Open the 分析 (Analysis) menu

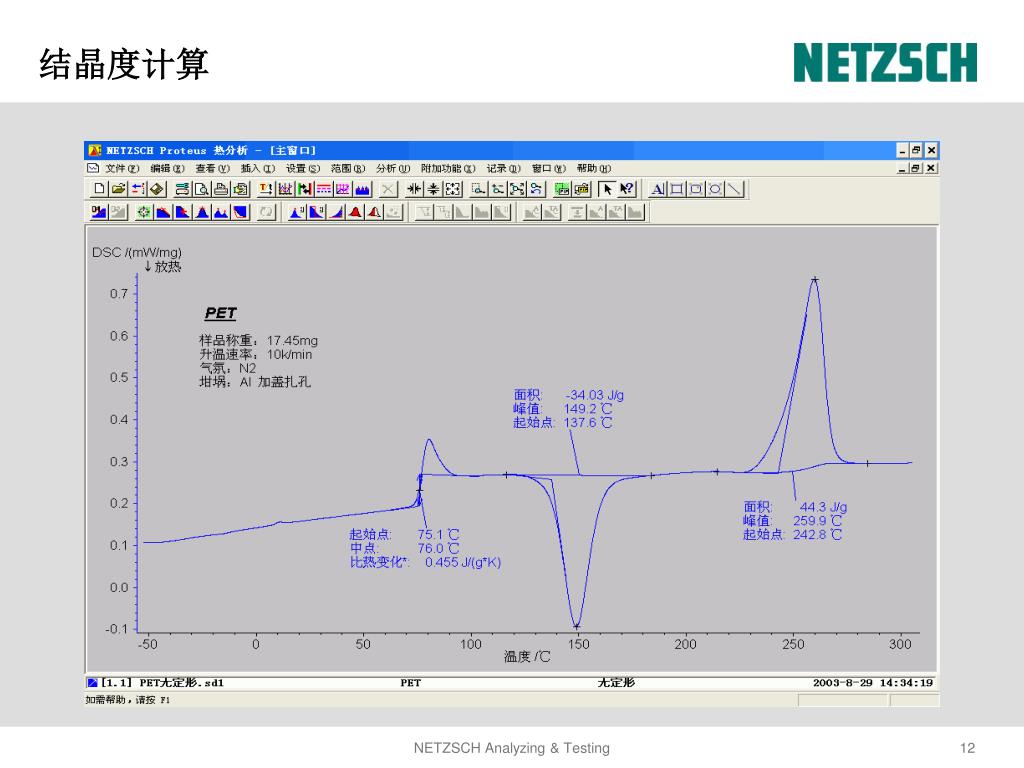point(393,168)
